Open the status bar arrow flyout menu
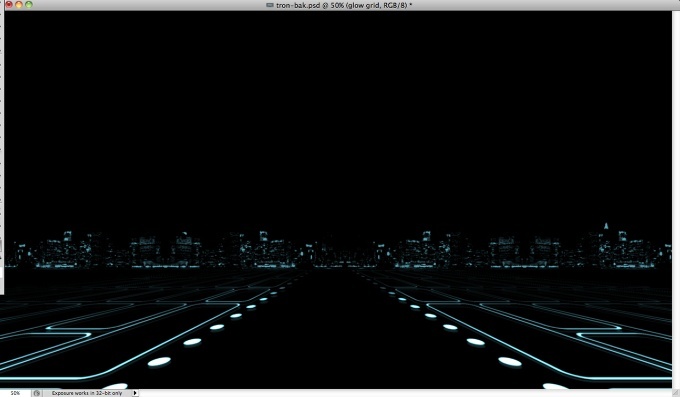680x397 pixels. click(x=135, y=393)
